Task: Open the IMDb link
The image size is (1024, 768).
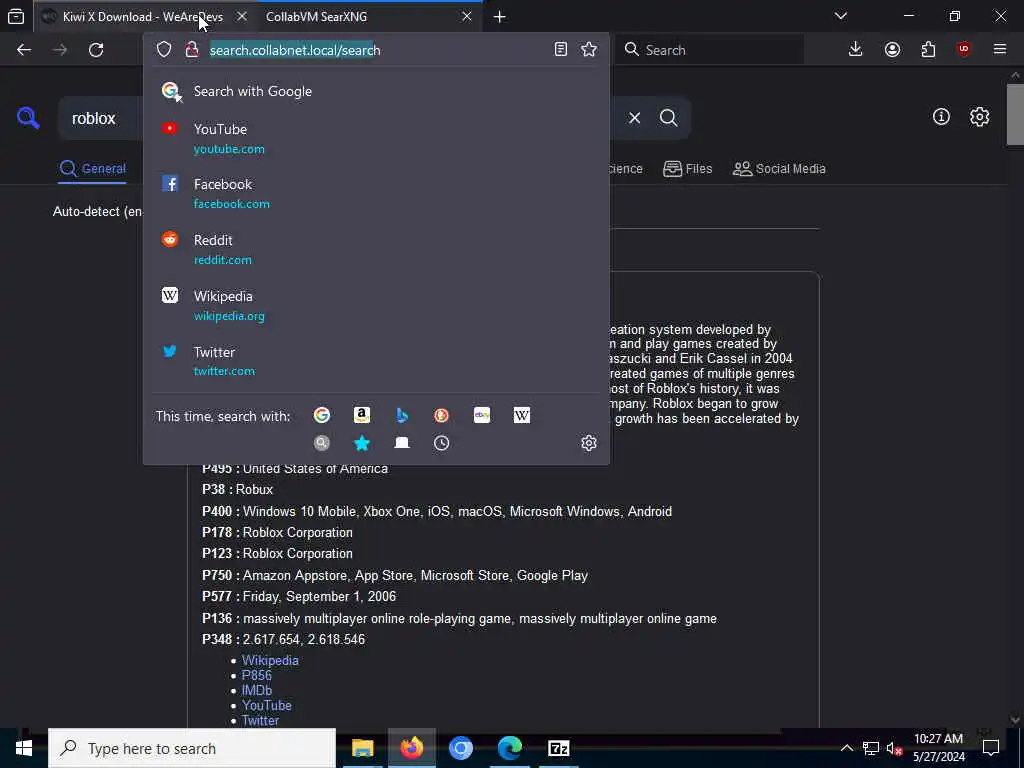Action: click(x=257, y=690)
